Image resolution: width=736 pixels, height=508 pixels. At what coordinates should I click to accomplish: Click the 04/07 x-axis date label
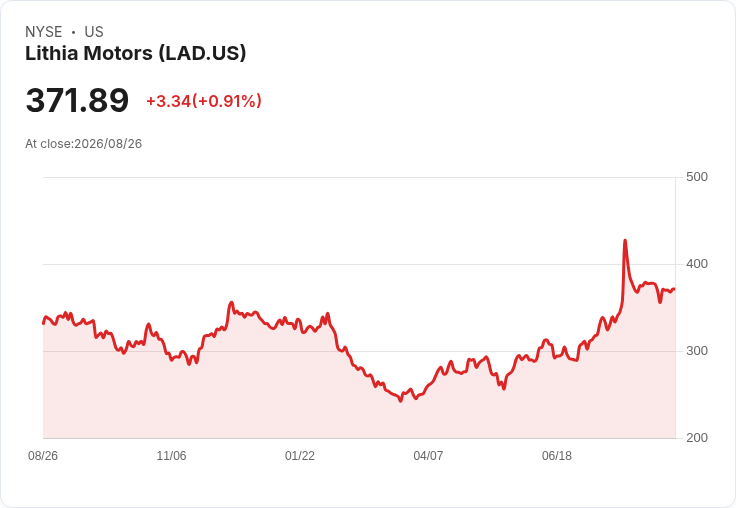coord(428,455)
